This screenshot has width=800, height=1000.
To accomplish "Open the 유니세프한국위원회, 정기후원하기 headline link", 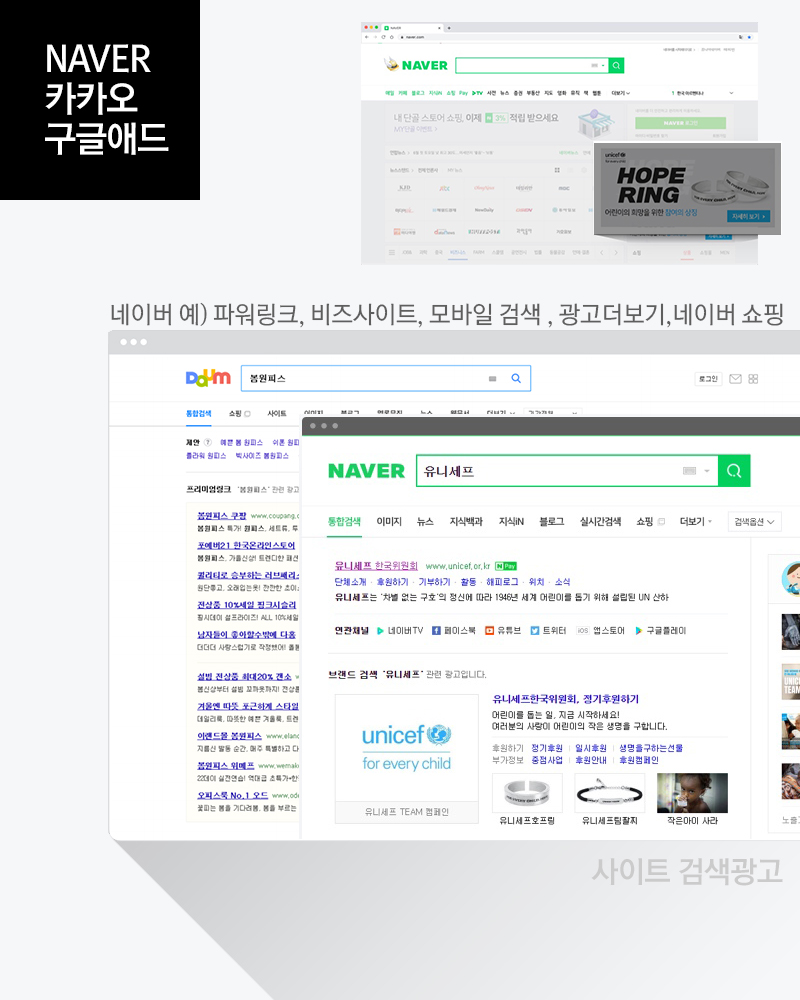I will coord(565,699).
